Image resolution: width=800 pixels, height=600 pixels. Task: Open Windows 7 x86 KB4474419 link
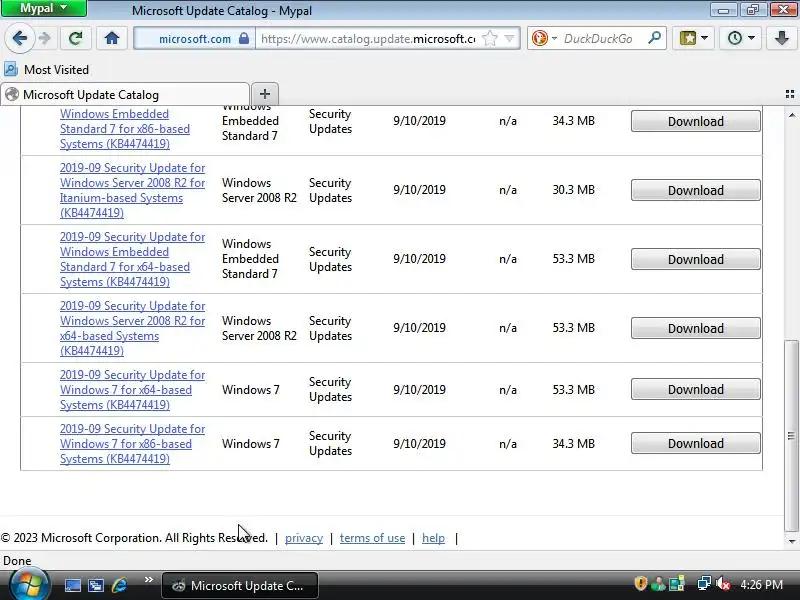[132, 444]
